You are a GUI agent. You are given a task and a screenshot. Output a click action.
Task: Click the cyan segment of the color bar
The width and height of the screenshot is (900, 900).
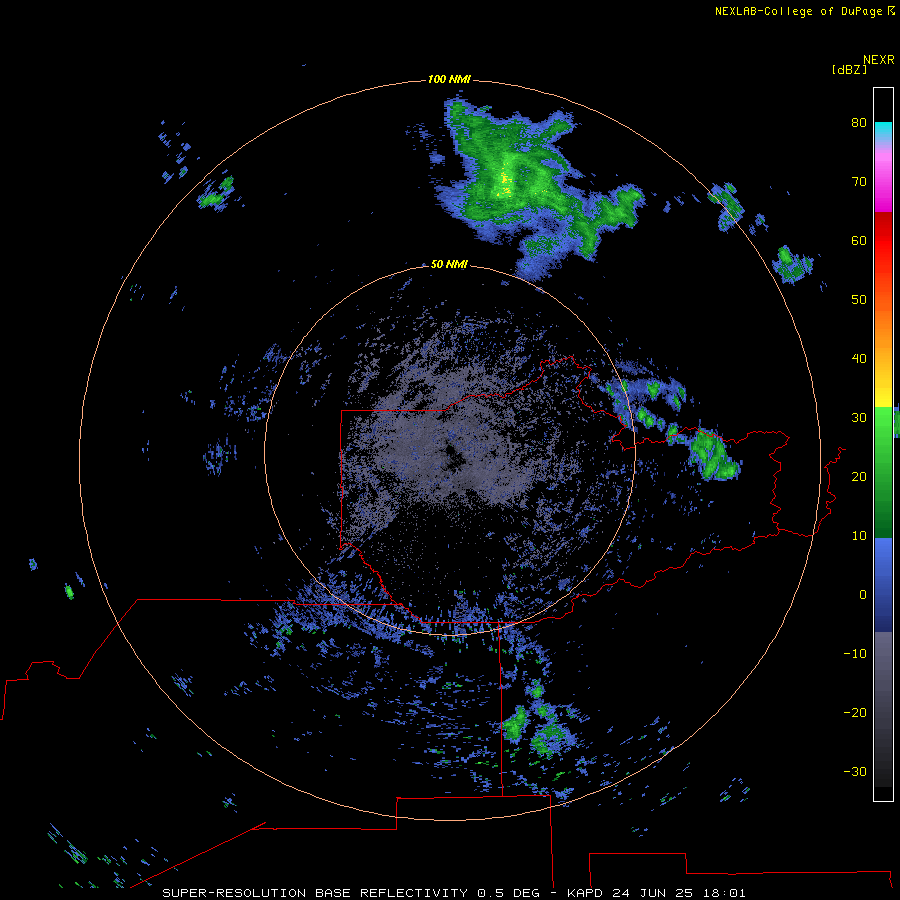(x=883, y=132)
